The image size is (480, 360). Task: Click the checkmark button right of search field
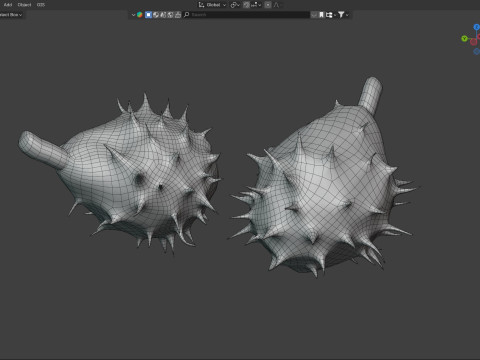tap(314, 15)
